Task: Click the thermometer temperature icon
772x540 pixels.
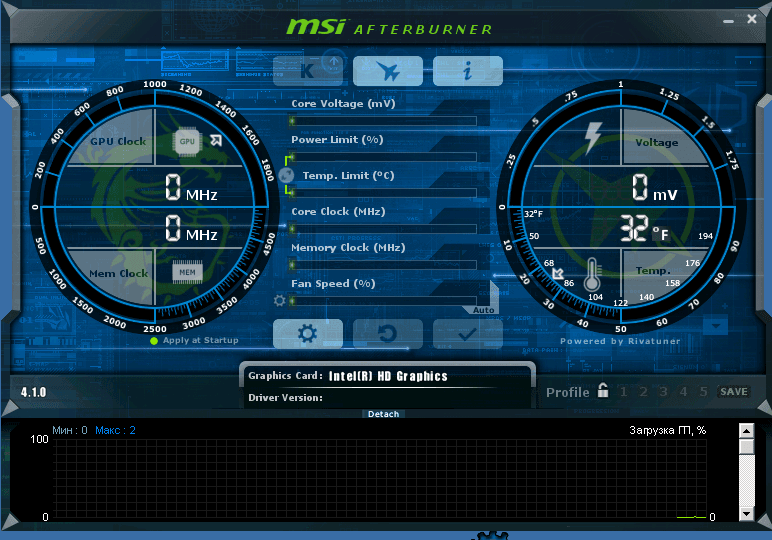Action: [592, 274]
